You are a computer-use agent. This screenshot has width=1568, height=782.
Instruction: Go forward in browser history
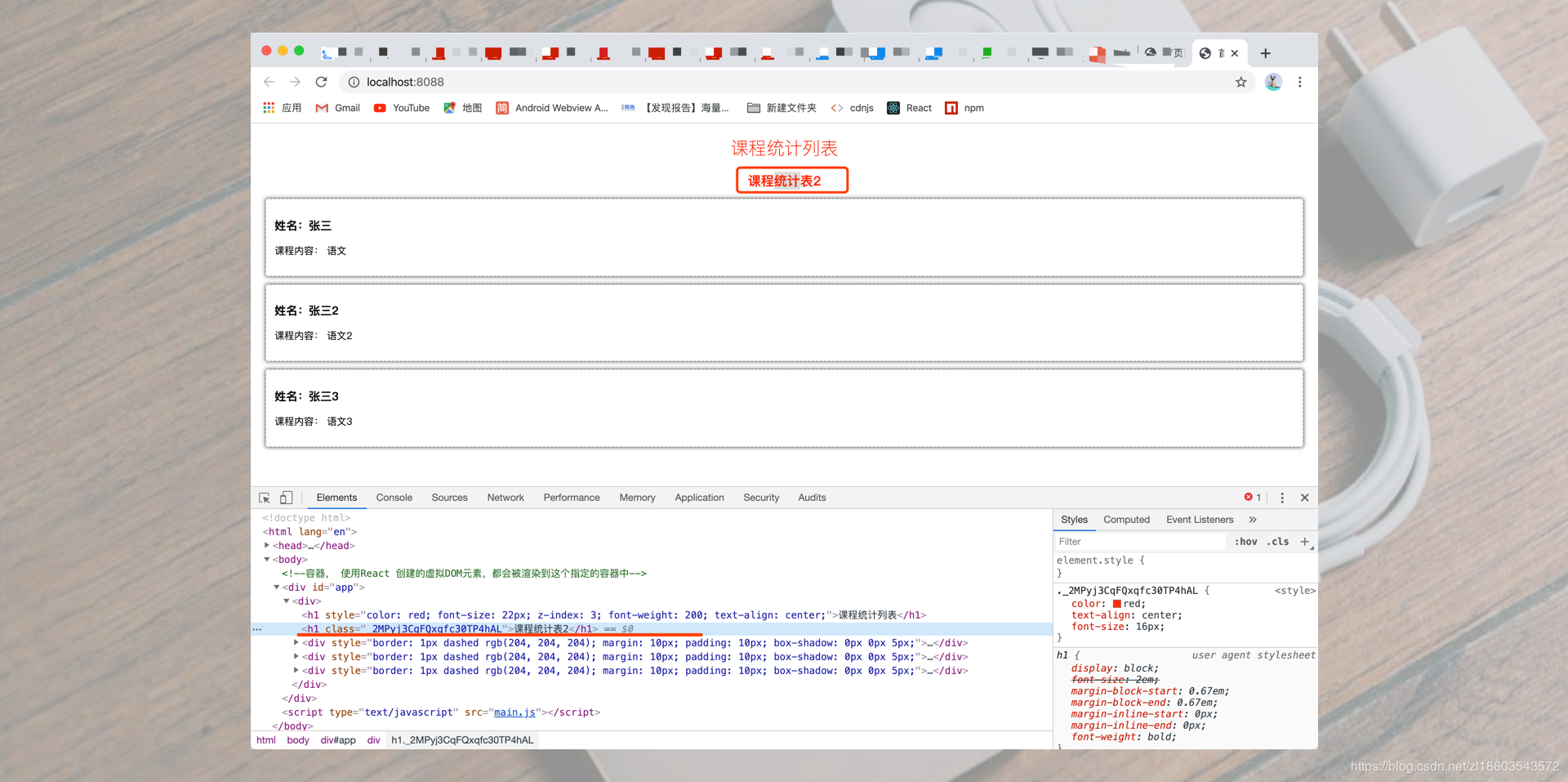pyautogui.click(x=295, y=82)
